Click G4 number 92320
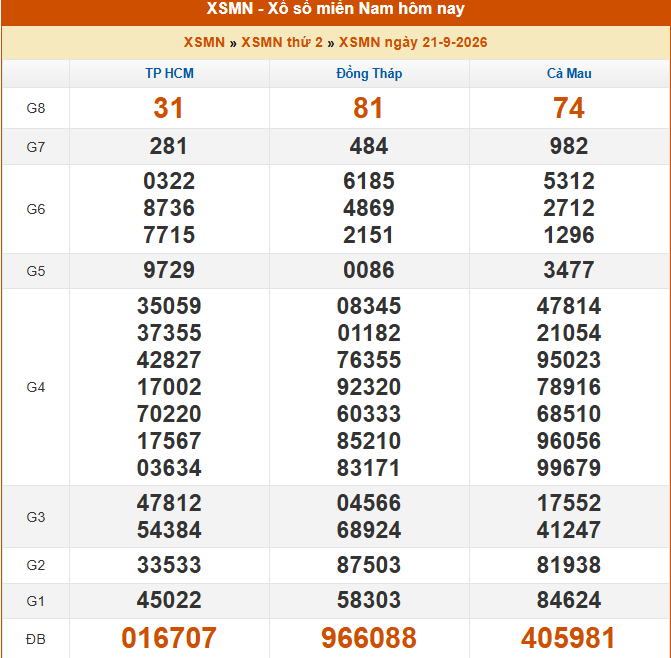This screenshot has height=658, width=671. tap(369, 387)
